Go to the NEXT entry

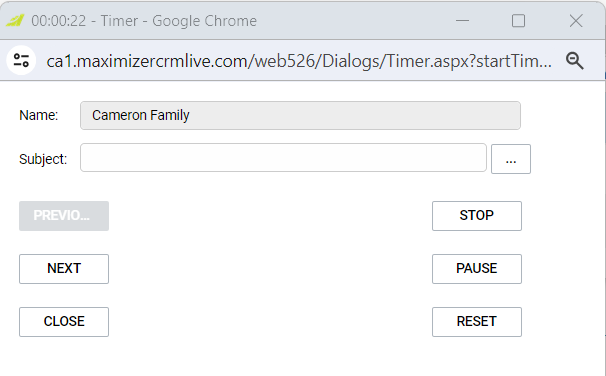[64, 269]
